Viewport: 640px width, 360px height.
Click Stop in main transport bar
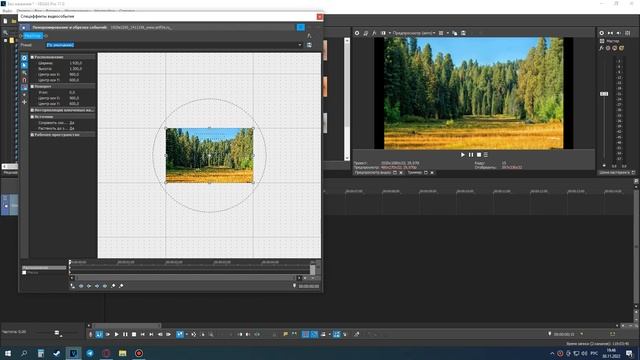[x=134, y=334]
